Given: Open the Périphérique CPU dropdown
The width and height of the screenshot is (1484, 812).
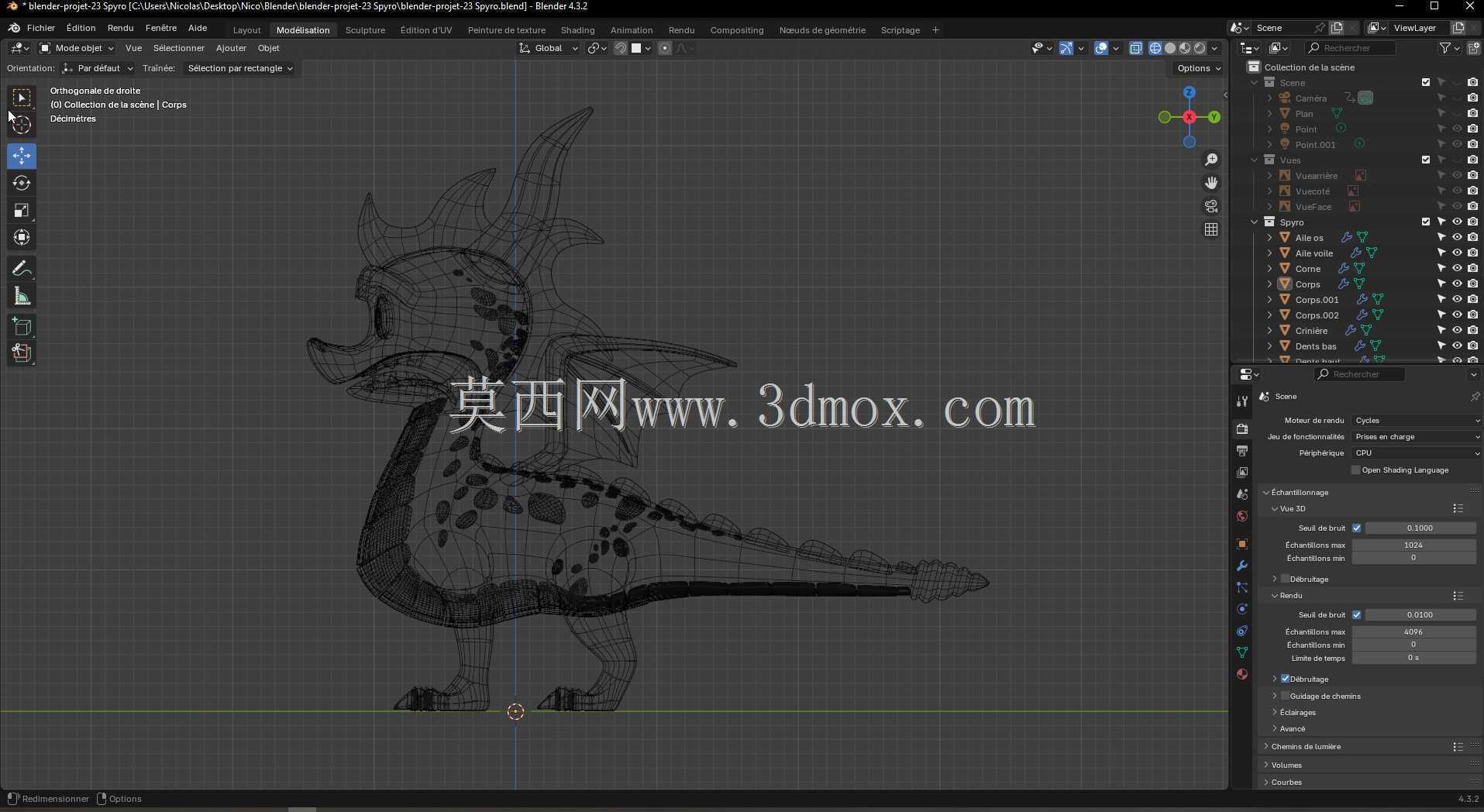Looking at the screenshot, I should pos(1417,453).
